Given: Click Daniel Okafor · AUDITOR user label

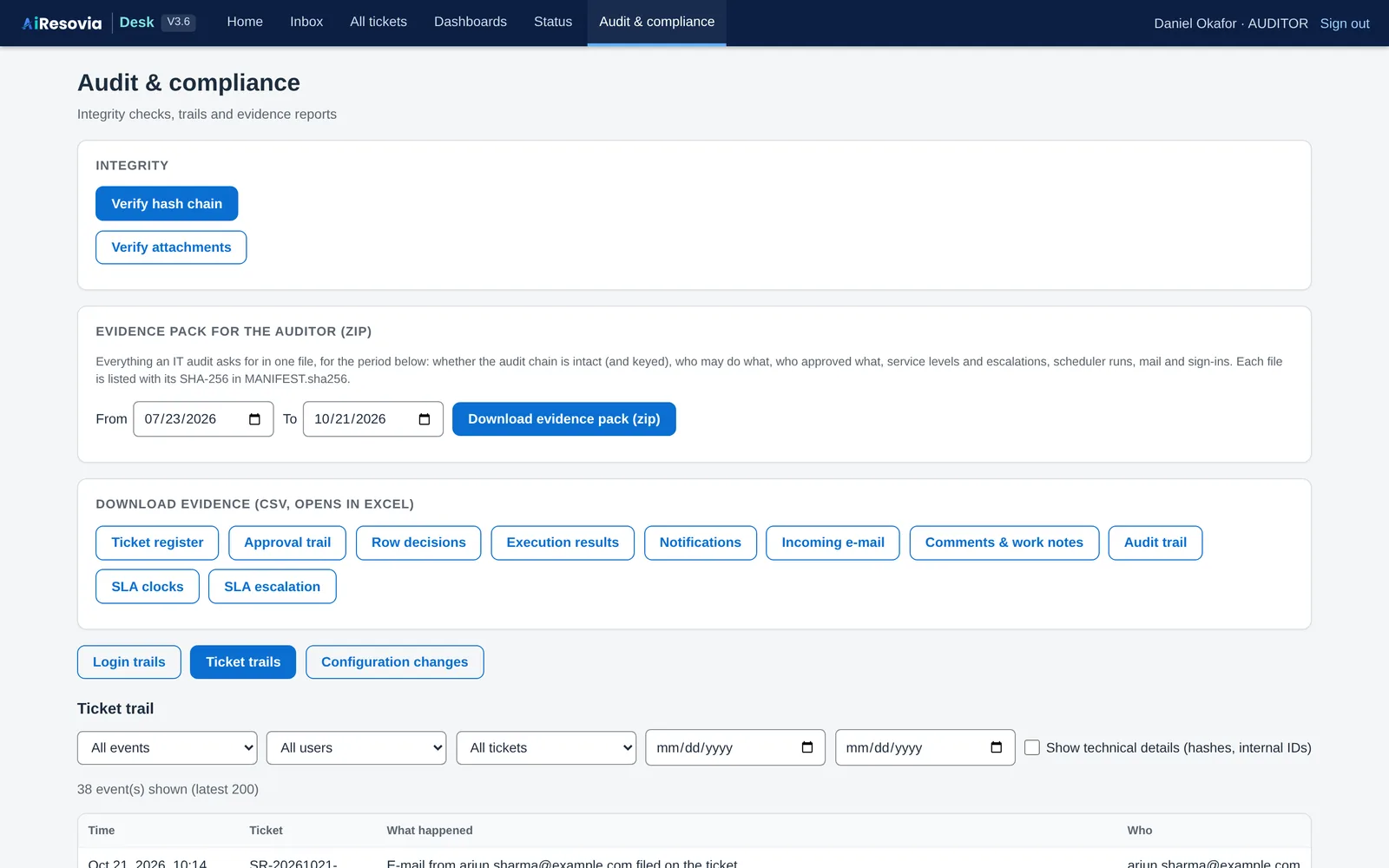Looking at the screenshot, I should 1231,23.
